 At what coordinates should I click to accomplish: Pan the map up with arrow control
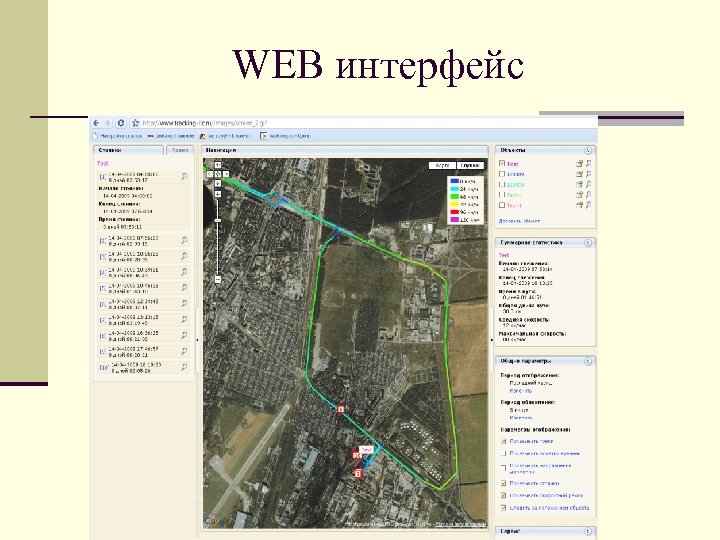(x=218, y=165)
